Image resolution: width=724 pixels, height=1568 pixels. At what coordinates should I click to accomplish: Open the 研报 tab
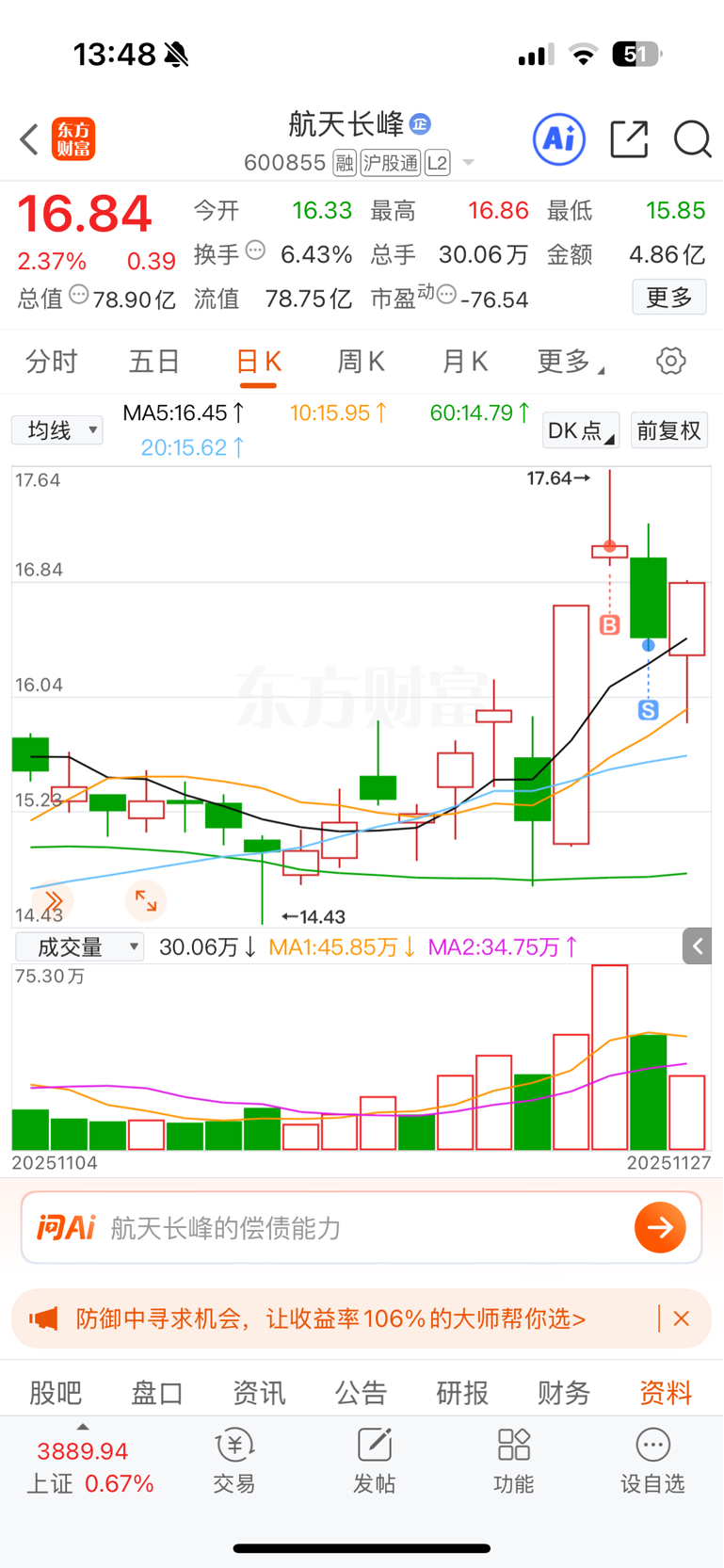[x=462, y=1393]
